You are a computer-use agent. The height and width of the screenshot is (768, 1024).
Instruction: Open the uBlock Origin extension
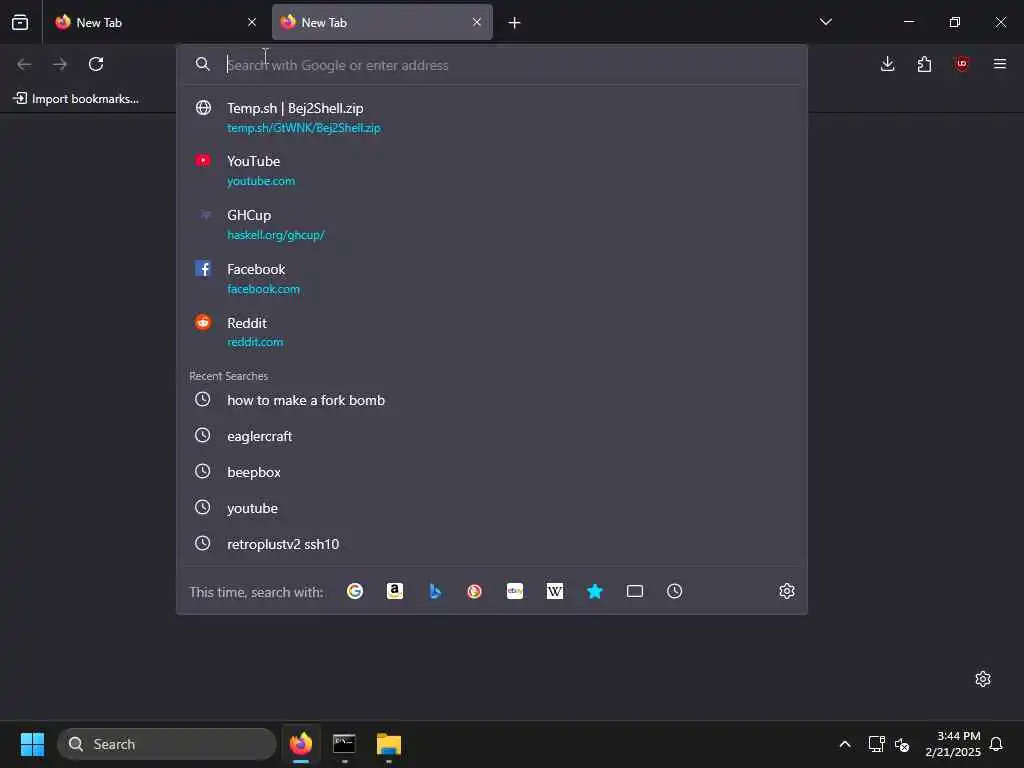961,64
